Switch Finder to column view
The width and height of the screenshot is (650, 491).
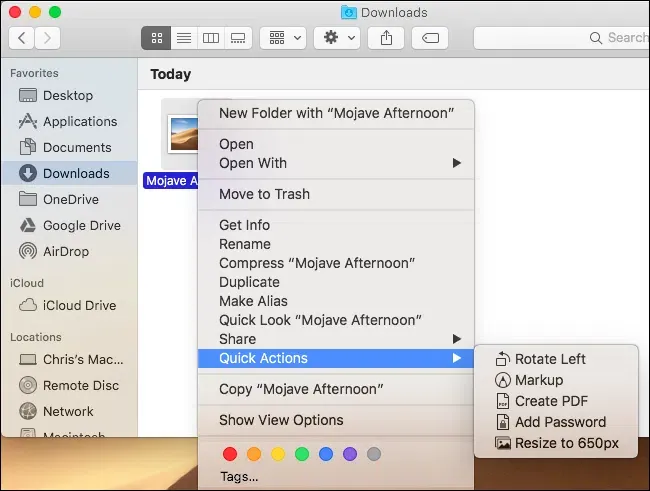coord(211,38)
